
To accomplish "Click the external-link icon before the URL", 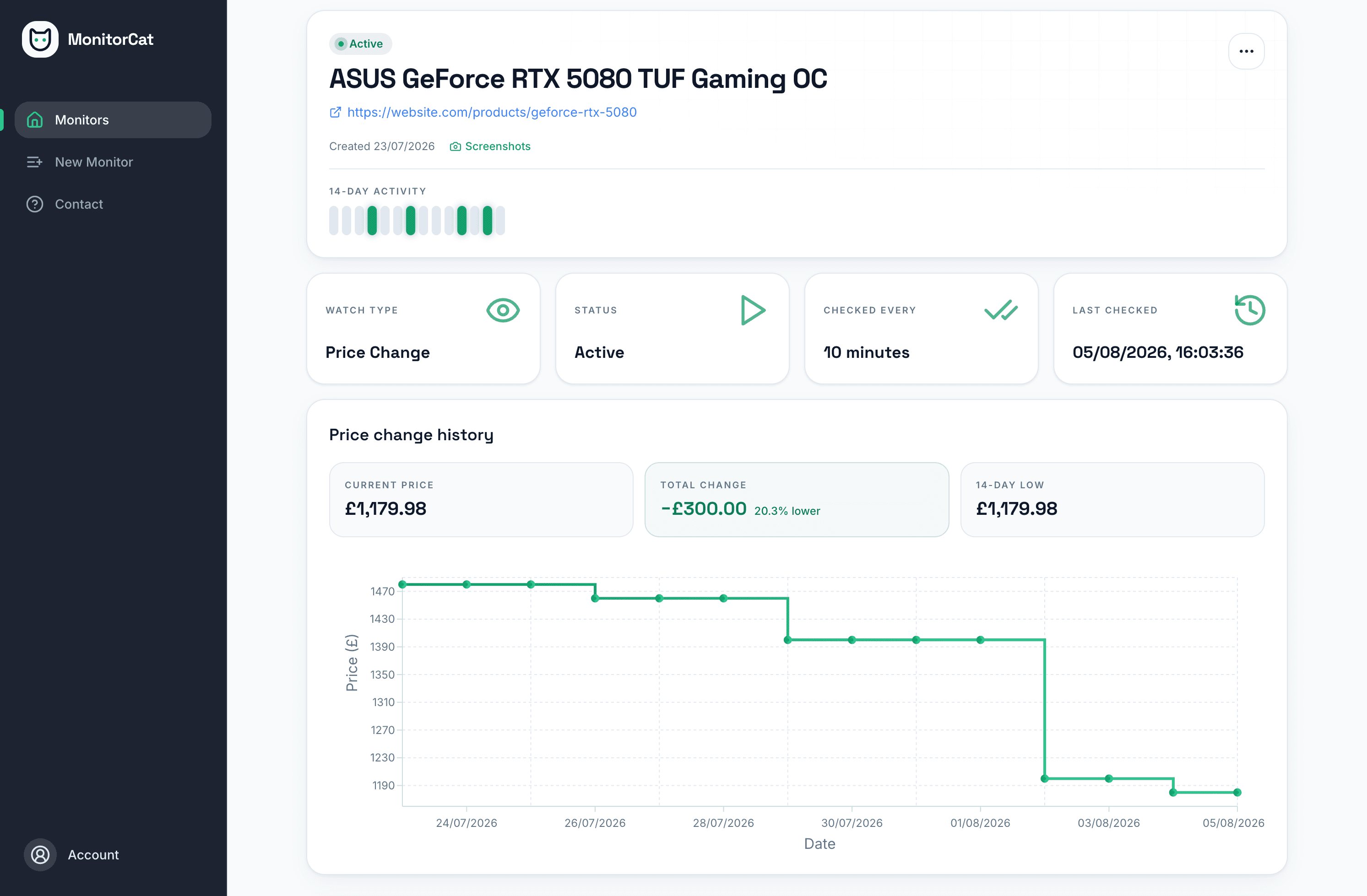I will coord(336,112).
